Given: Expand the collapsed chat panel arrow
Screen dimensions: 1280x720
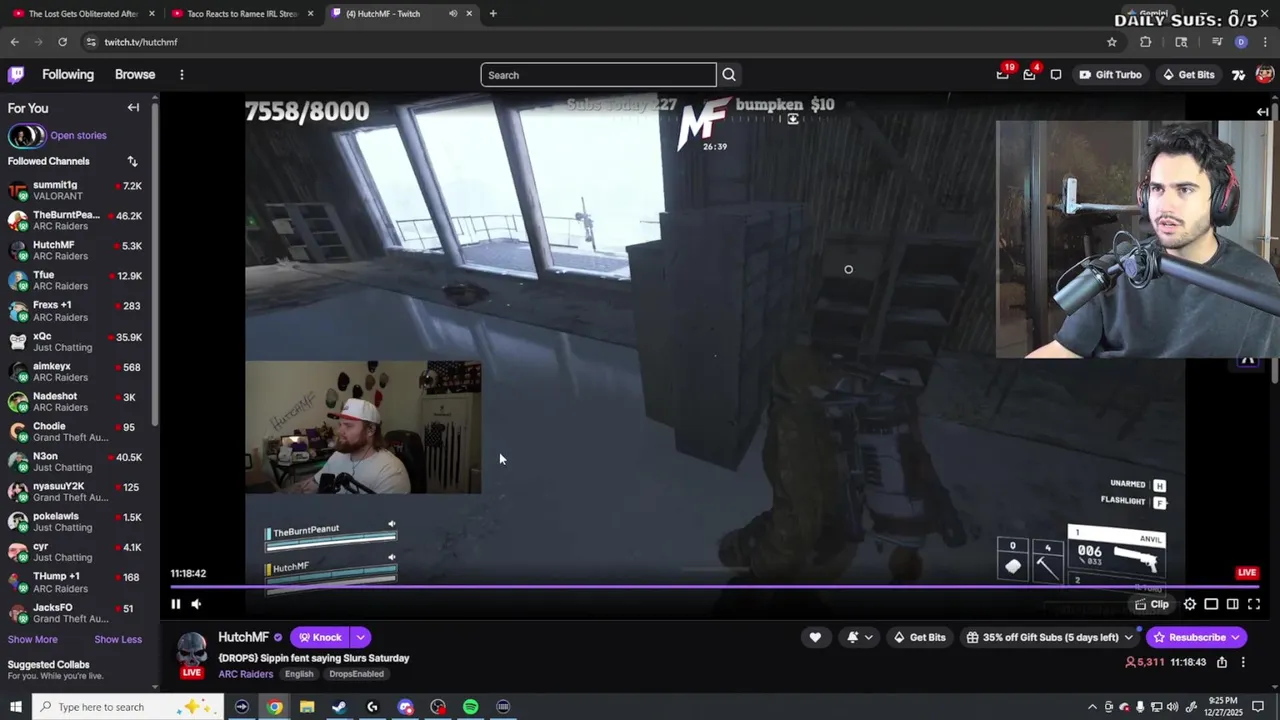Looking at the screenshot, I should click(x=1262, y=112).
